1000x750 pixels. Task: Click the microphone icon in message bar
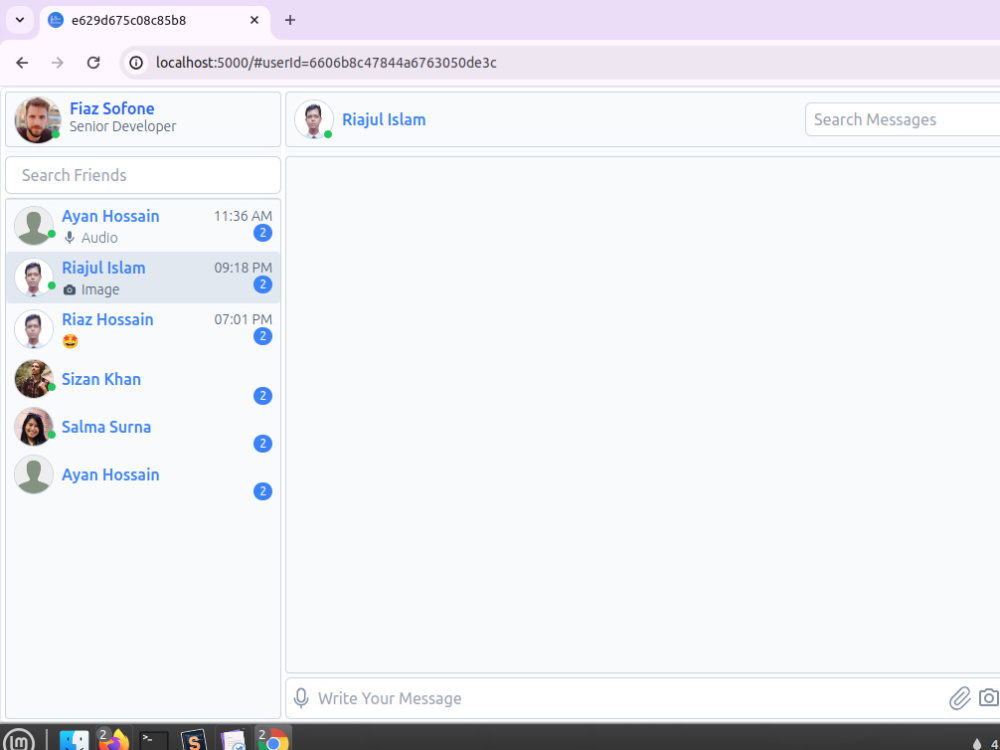(301, 698)
